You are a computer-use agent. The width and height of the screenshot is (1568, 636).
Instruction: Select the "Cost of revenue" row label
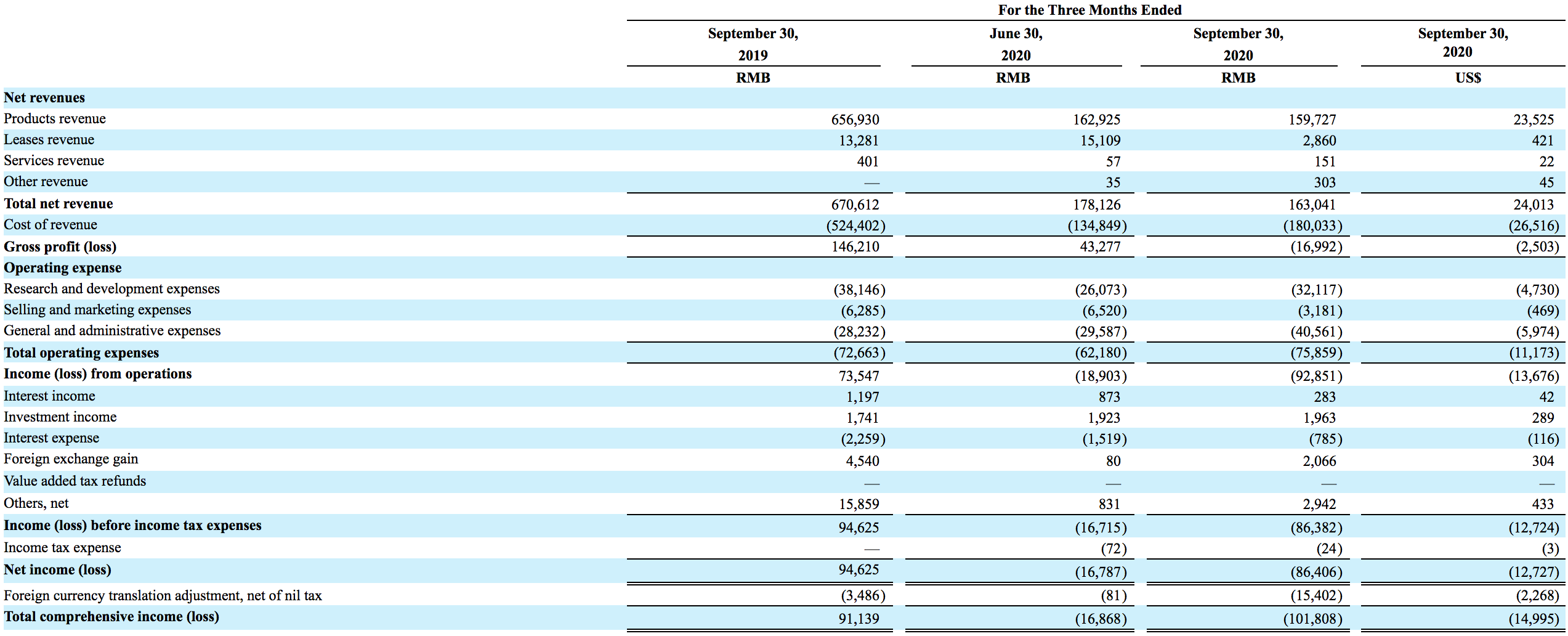pyautogui.click(x=51, y=225)
